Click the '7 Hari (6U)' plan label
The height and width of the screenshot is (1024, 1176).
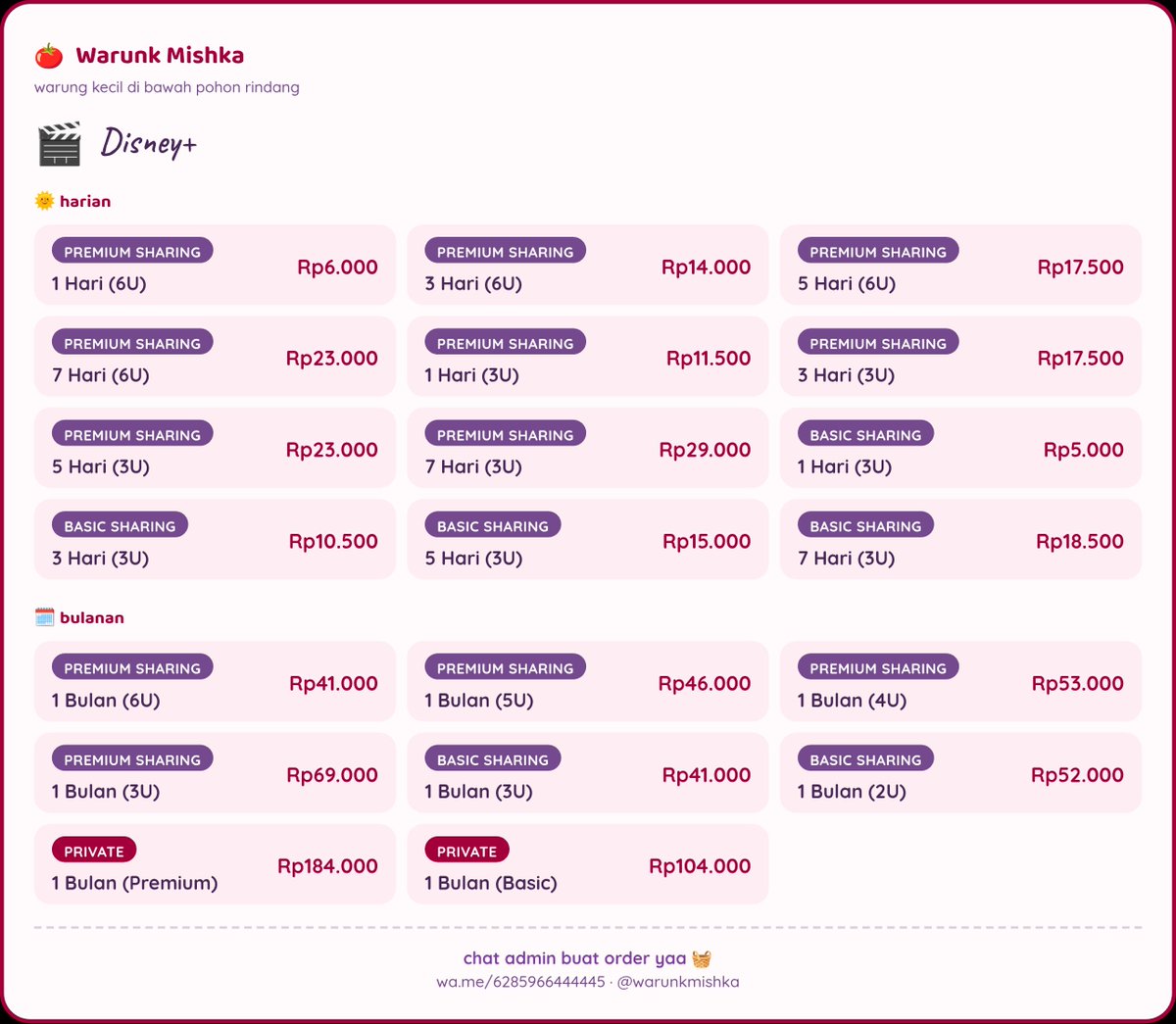[x=101, y=374]
